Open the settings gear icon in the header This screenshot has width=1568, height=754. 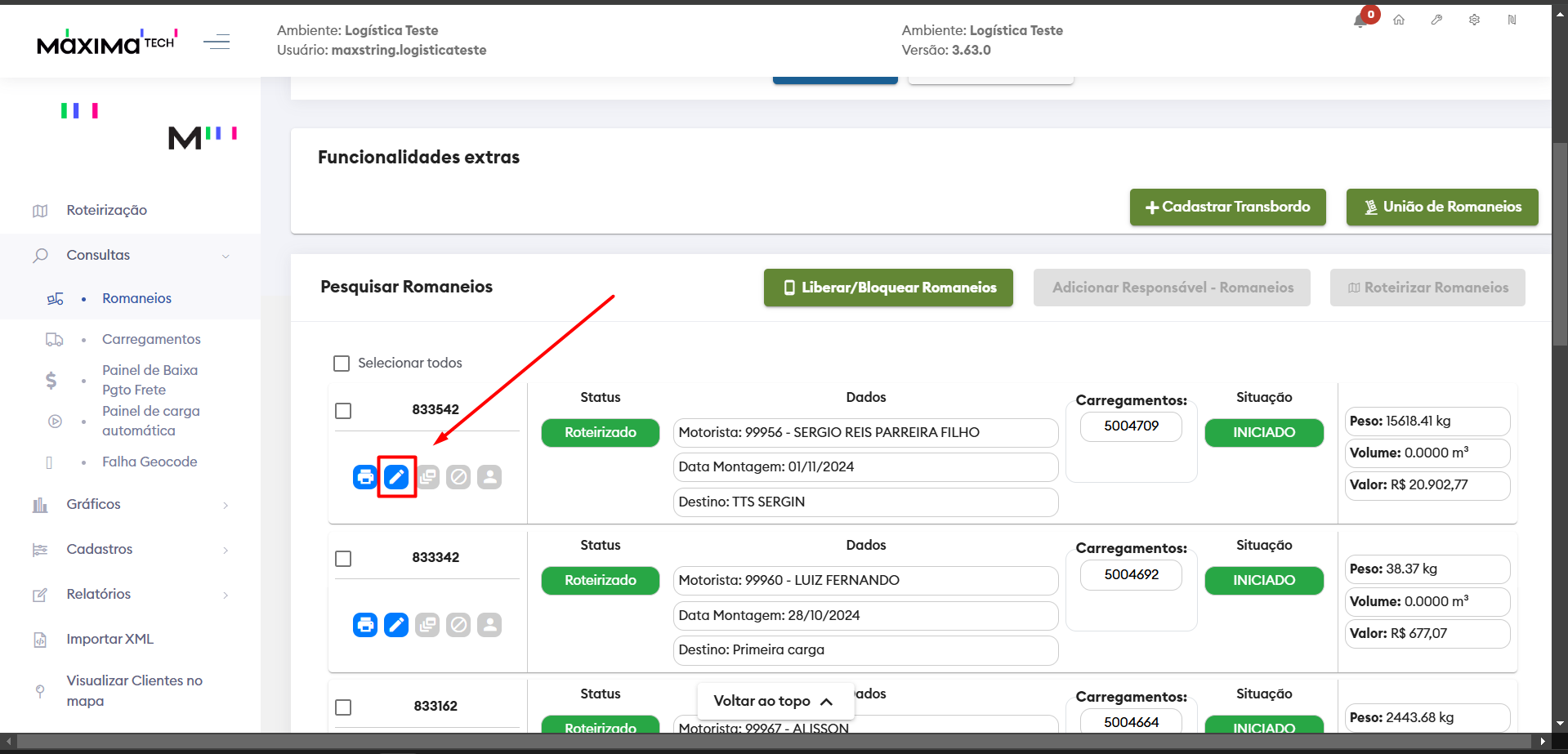pyautogui.click(x=1474, y=20)
